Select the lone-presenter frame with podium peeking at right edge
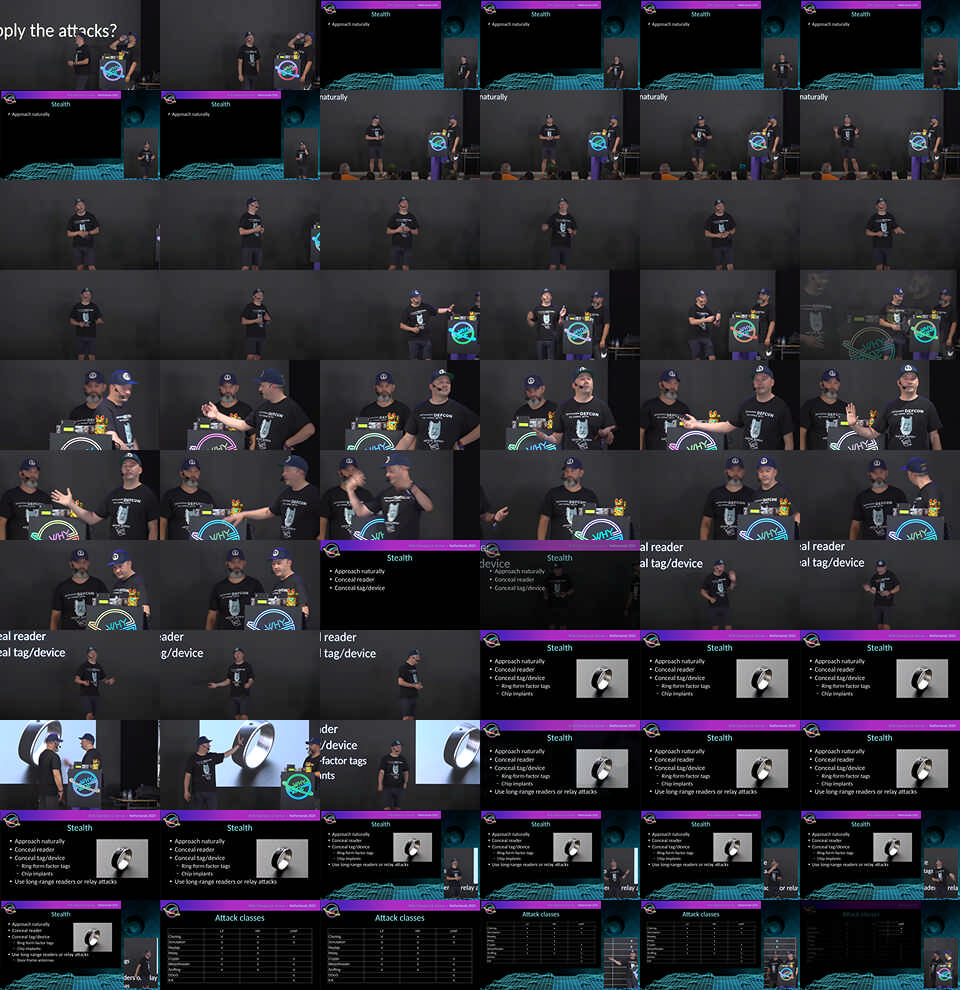The width and height of the screenshot is (960, 990). click(240, 225)
